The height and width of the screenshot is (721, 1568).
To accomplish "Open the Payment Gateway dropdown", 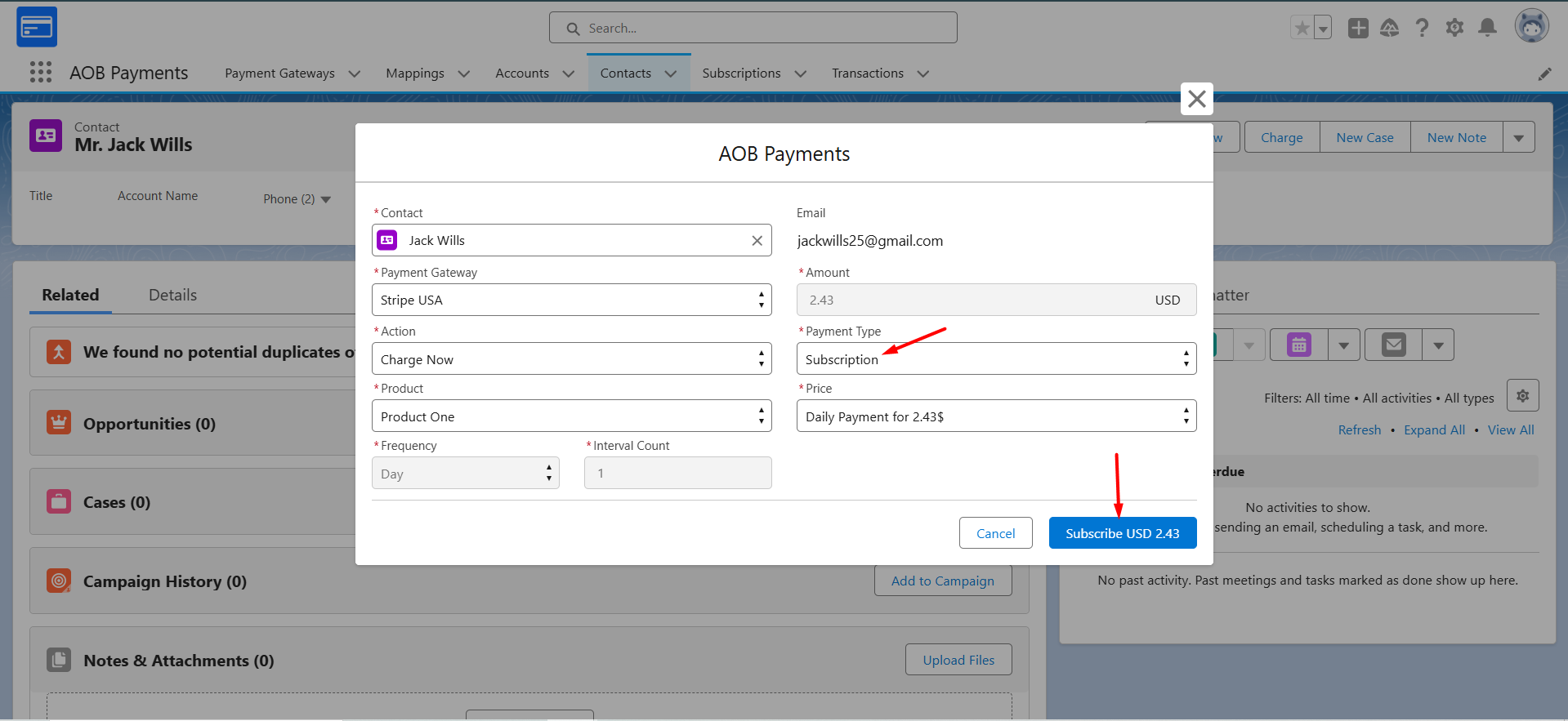I will pyautogui.click(x=572, y=300).
